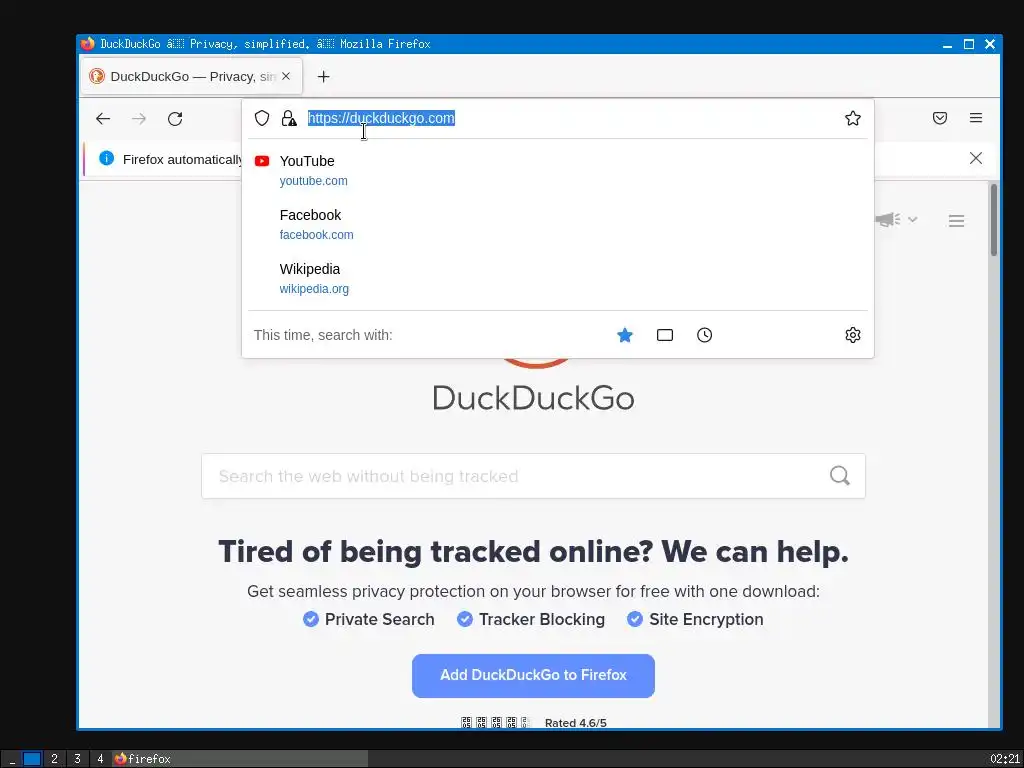Select the YouTube suggestion
Viewport: 1024px width, 768px height.
558,170
